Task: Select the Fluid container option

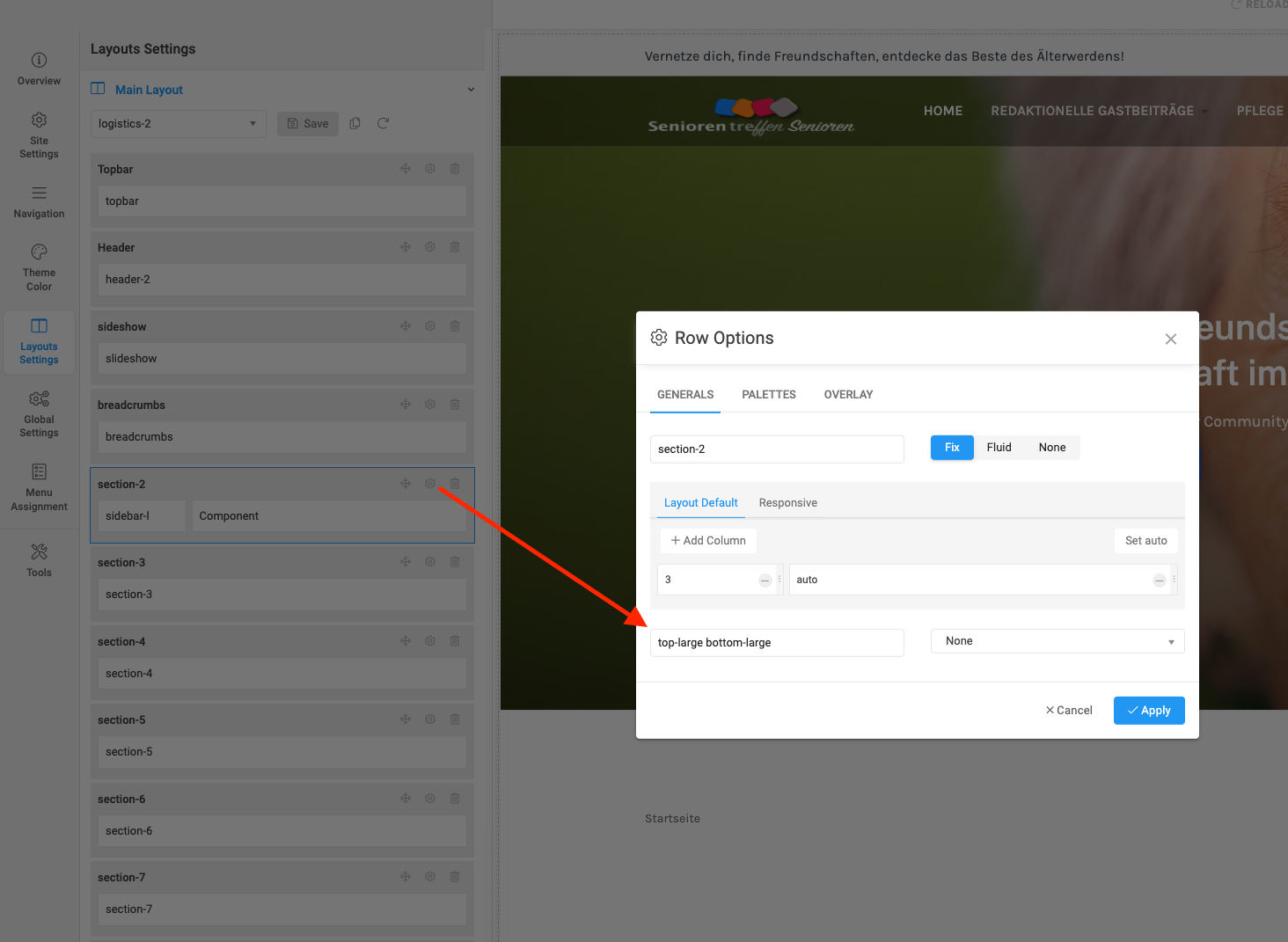Action: tap(999, 448)
